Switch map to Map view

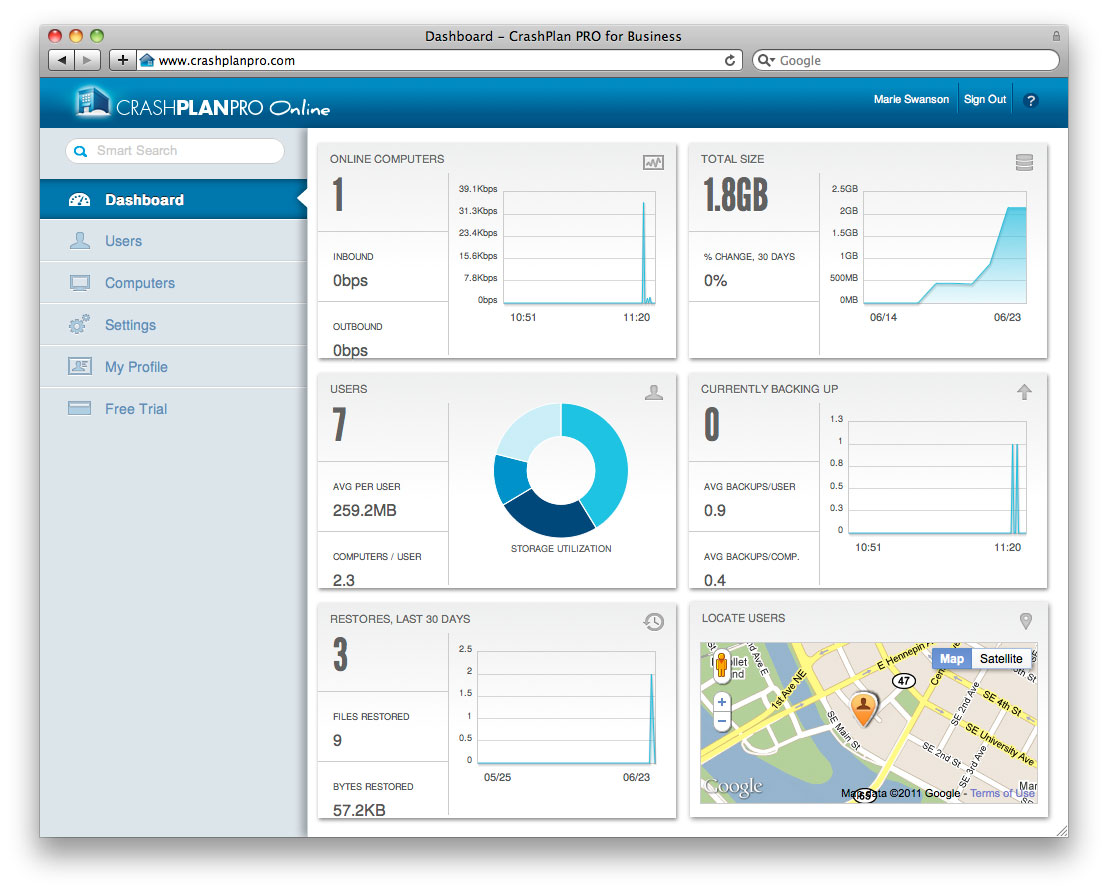click(952, 659)
